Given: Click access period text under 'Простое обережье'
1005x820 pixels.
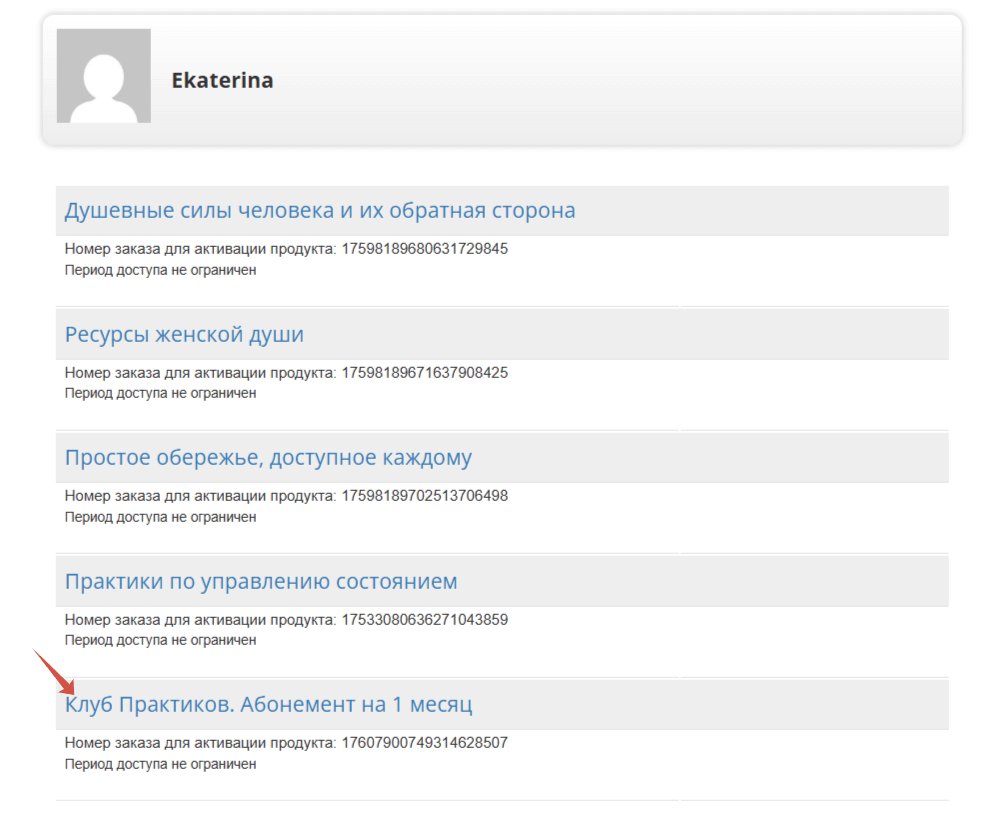Looking at the screenshot, I should pos(160,517).
